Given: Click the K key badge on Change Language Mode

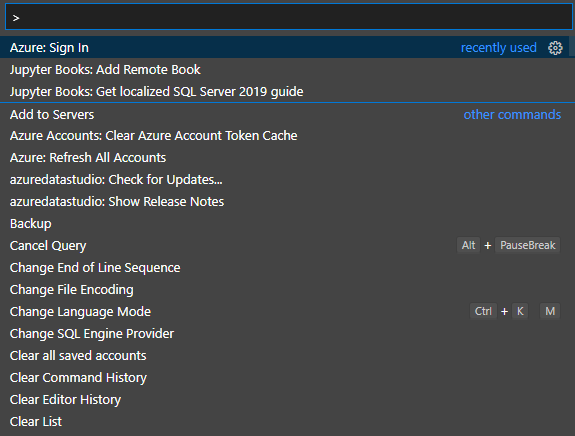Looking at the screenshot, I should pos(520,311).
